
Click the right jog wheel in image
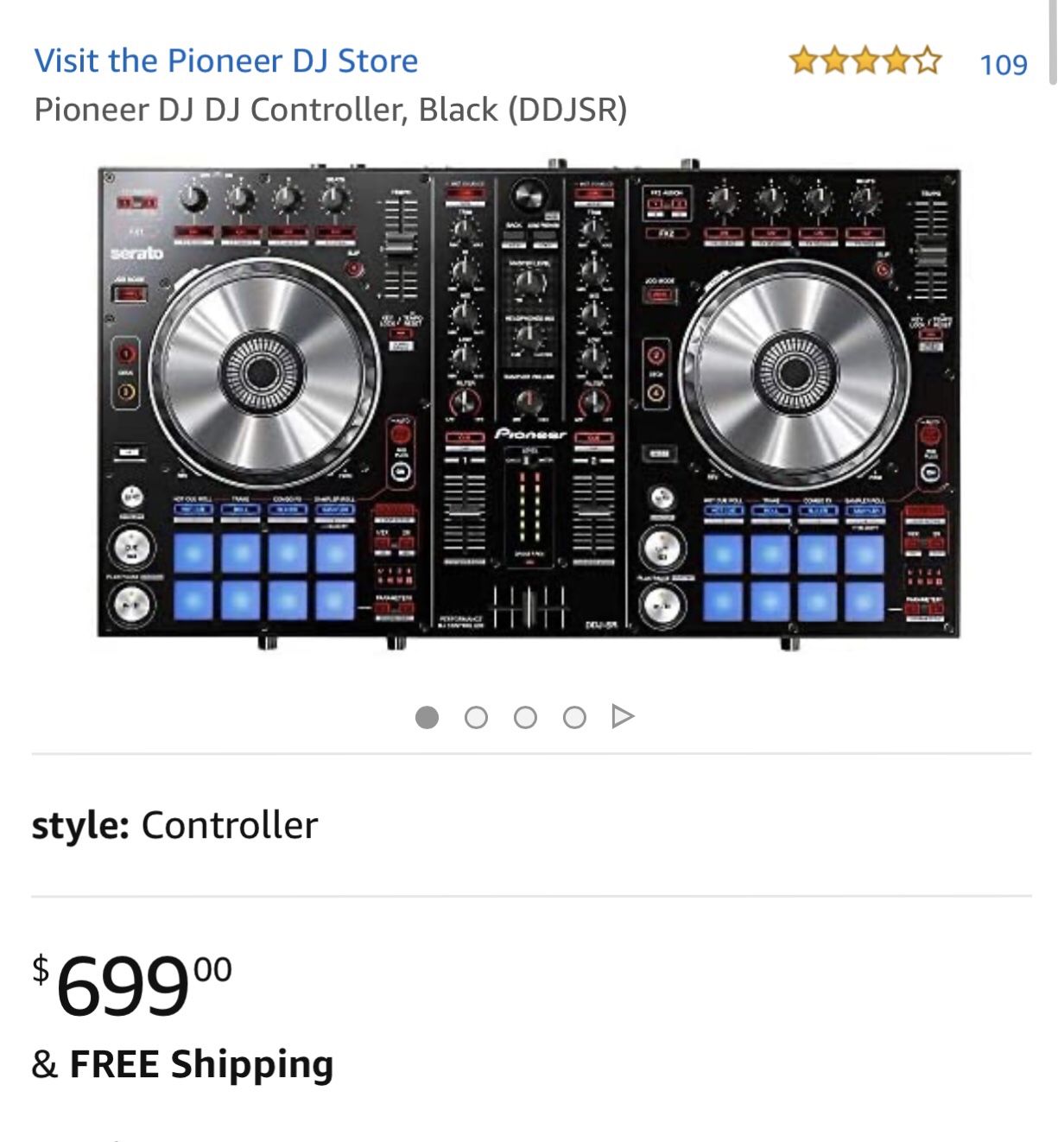tap(793, 373)
